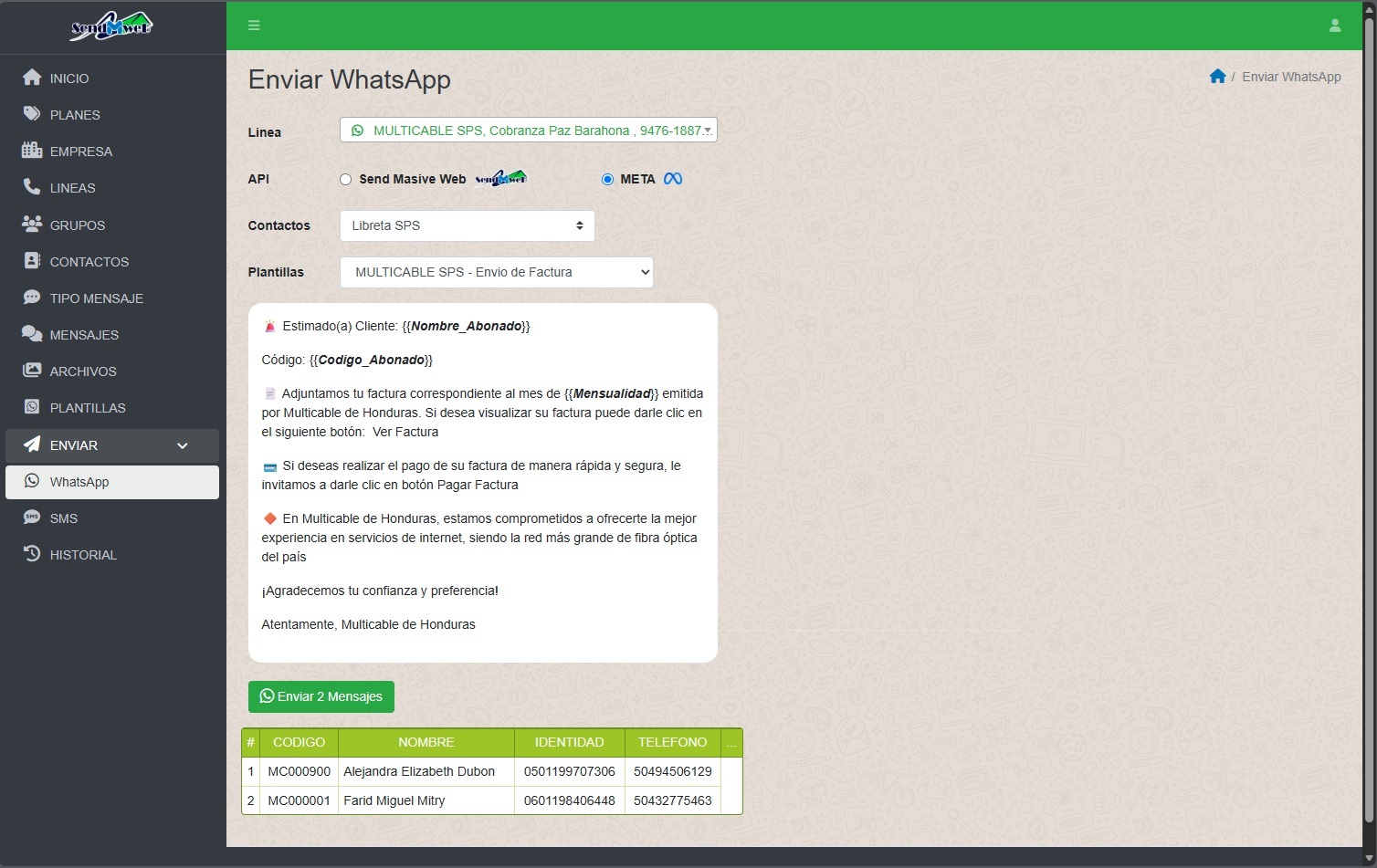Open the Plantillas dropdown Envio de Factura
The image size is (1377, 868).
tap(497, 272)
